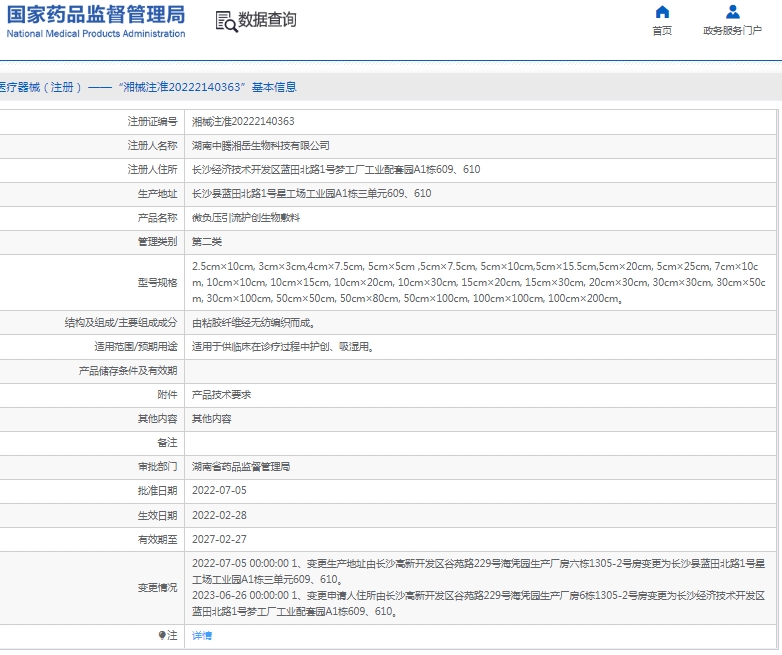Click 政务服务门户 label
This screenshot has height=655, width=782.
coord(733,30)
